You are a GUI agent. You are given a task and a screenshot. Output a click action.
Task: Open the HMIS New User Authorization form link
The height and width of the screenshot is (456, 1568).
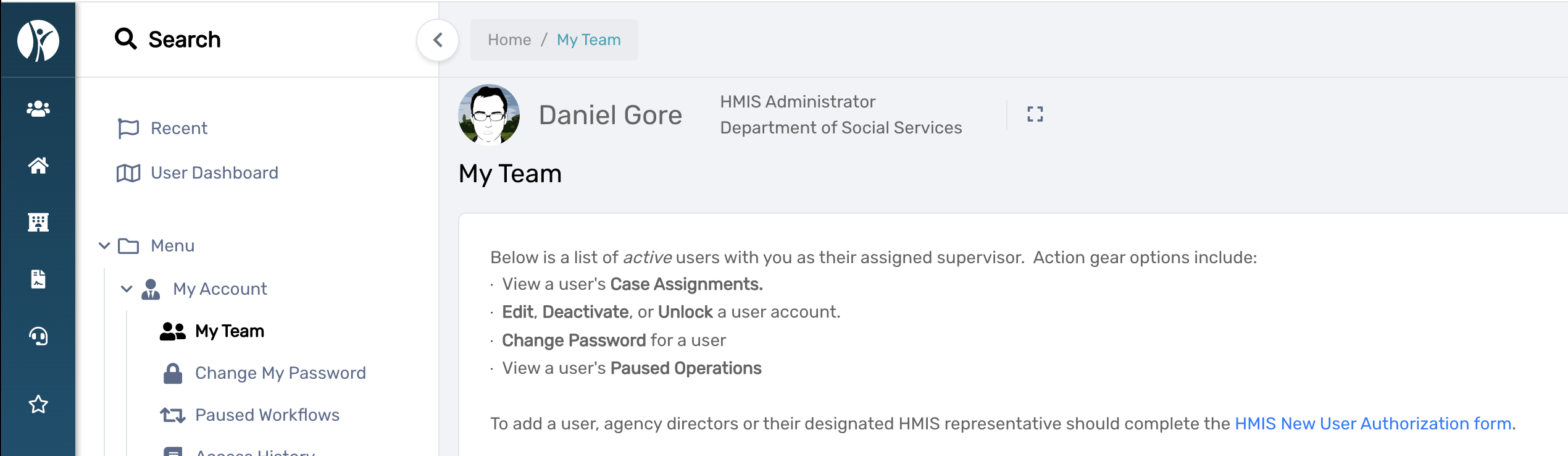1373,423
